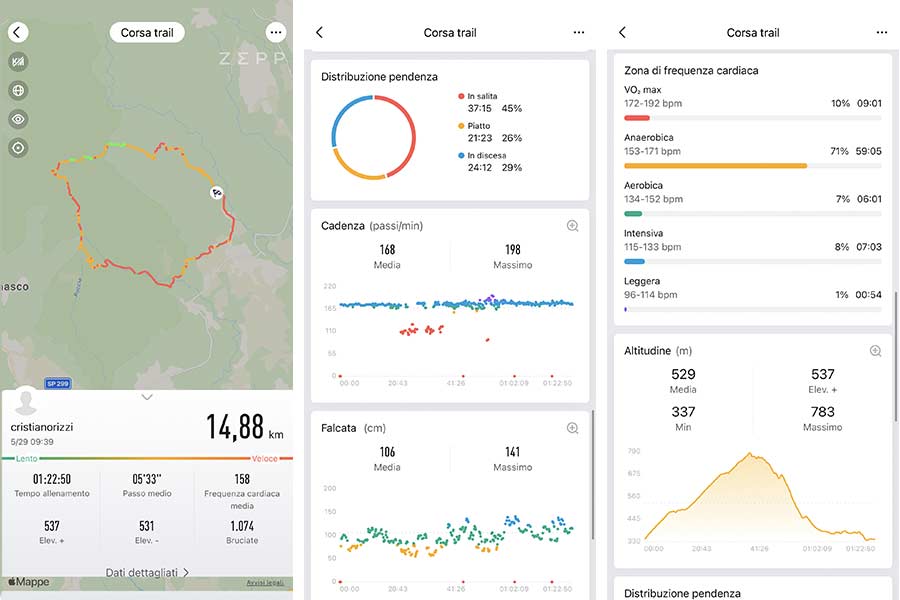
Task: Open three-dot menu on map screen
Action: point(275,32)
